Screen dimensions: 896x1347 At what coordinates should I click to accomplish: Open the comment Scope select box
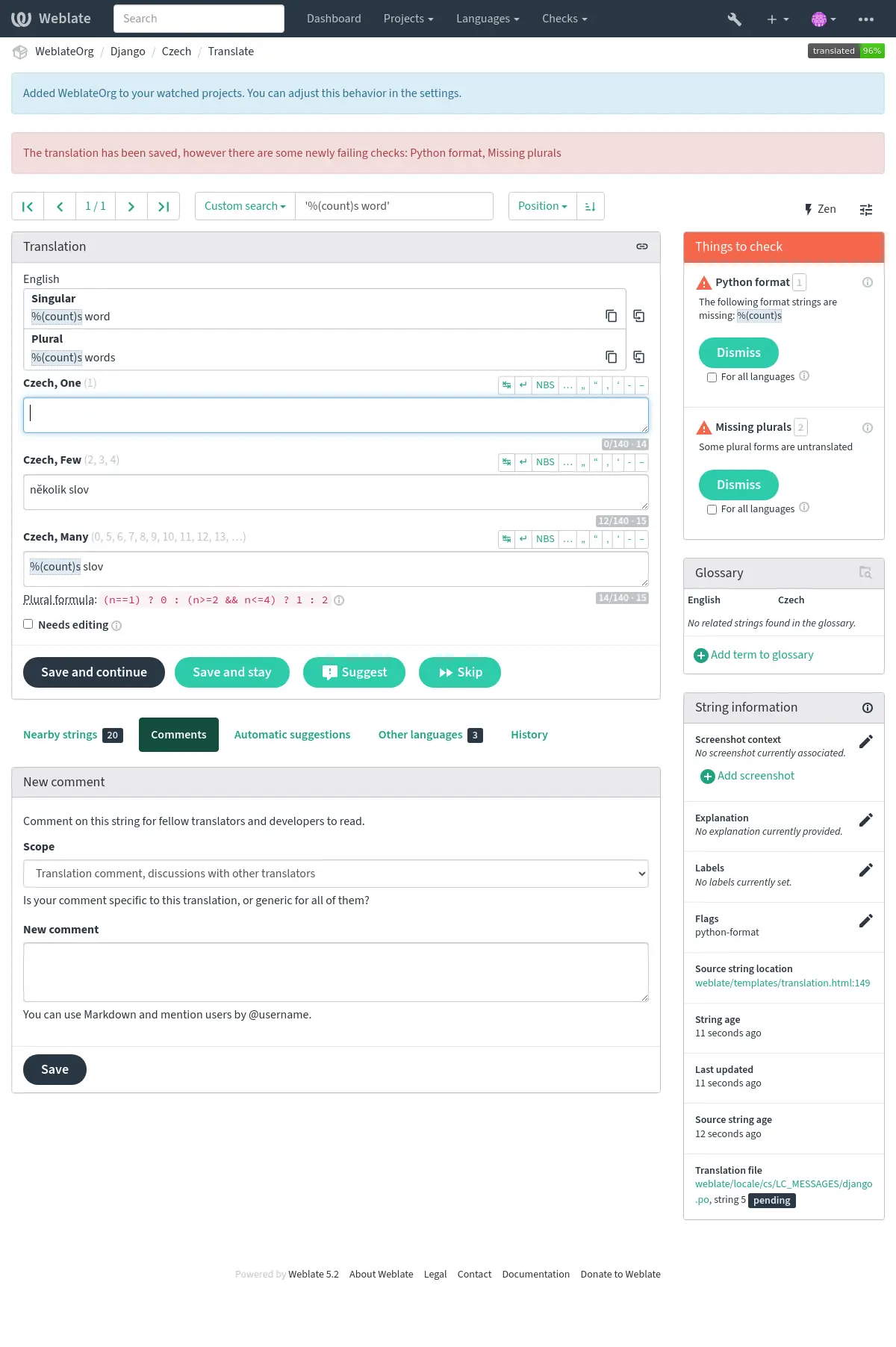pyautogui.click(x=336, y=874)
